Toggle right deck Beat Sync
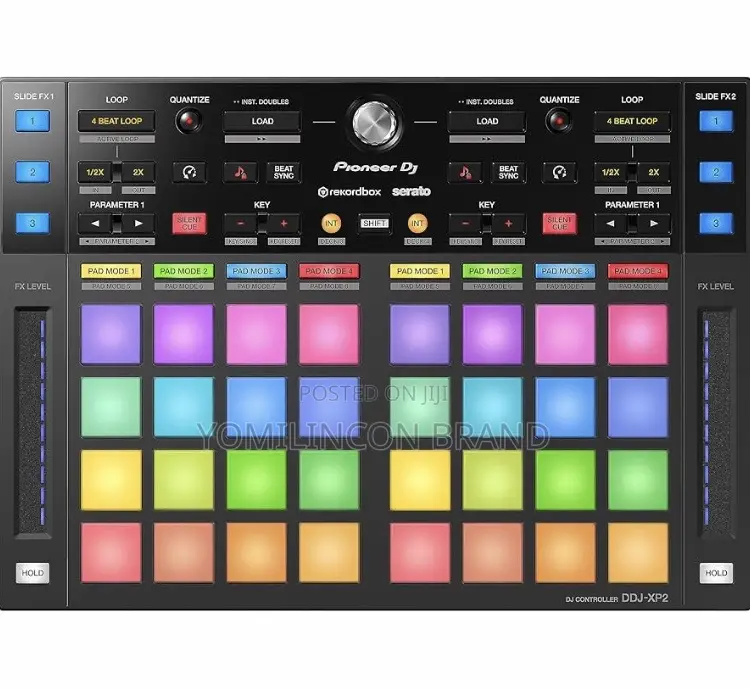The width and height of the screenshot is (750, 689). point(508,172)
